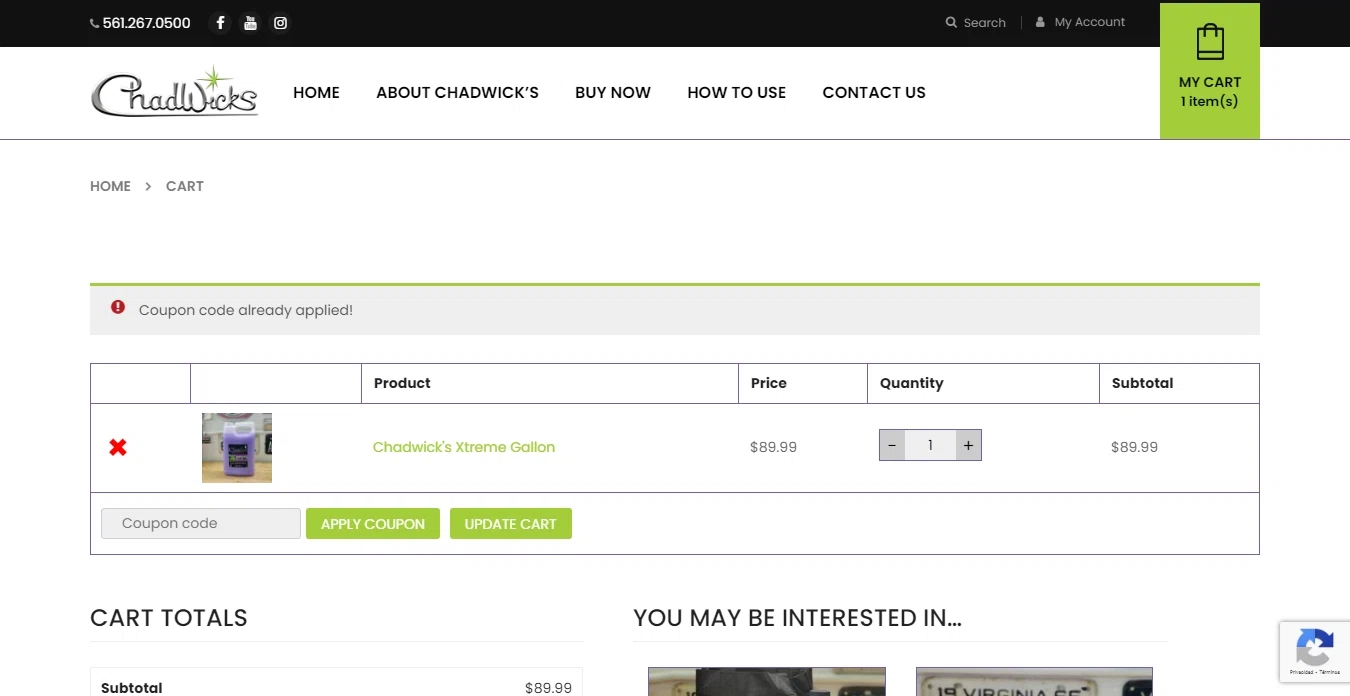Screen dimensions: 1350x696
Task: Click the Coupon code input field
Action: click(x=201, y=523)
